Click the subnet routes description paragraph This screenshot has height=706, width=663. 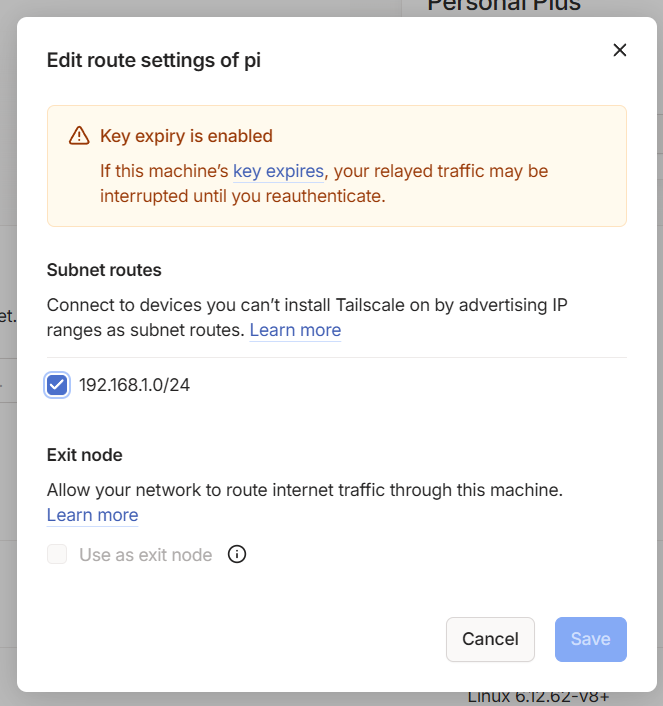click(307, 317)
